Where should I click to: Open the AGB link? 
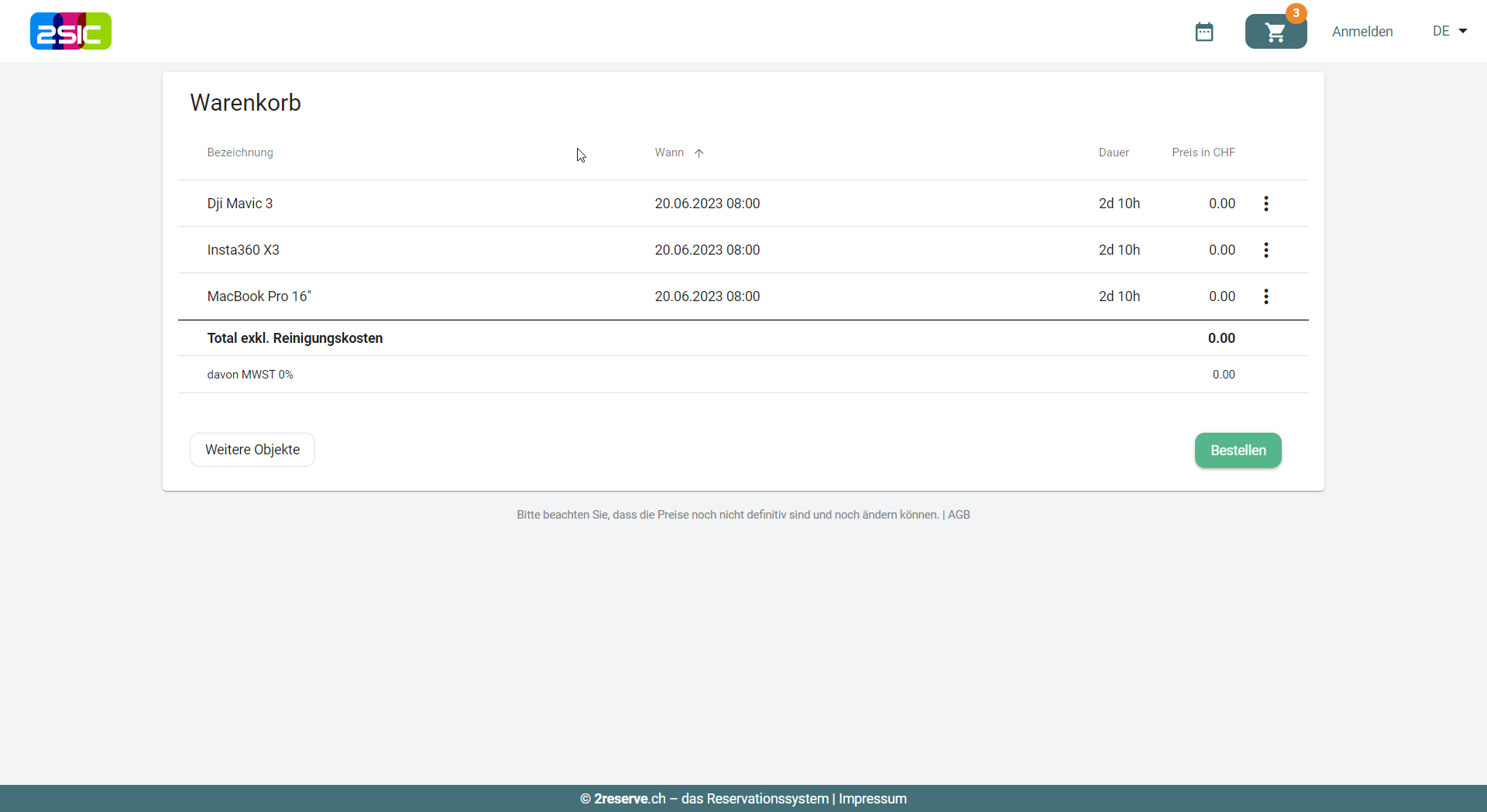pyautogui.click(x=959, y=515)
